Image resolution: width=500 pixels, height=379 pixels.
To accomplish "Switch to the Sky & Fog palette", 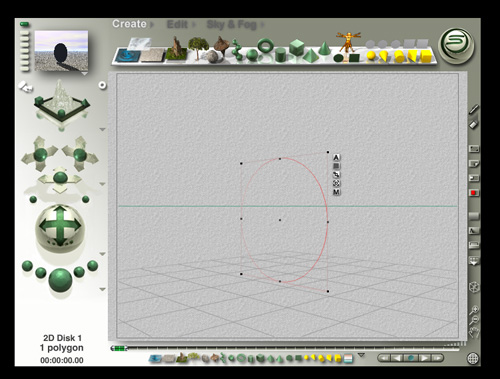I will pos(232,24).
